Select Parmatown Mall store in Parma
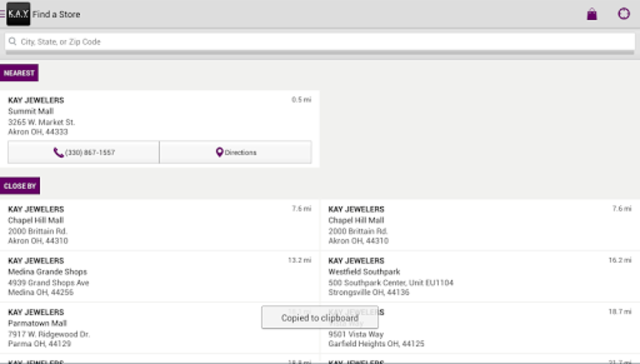This screenshot has height=364, width=640. tap(160, 328)
